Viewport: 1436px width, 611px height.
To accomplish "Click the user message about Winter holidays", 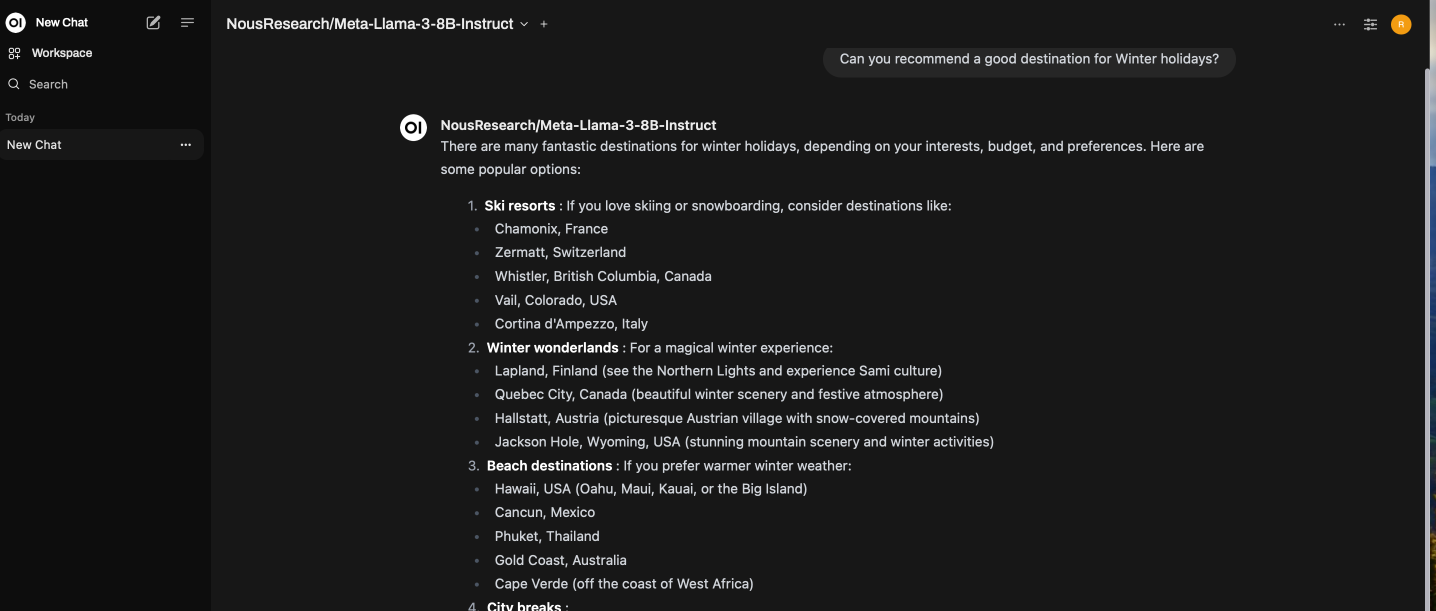I will coord(1028,59).
